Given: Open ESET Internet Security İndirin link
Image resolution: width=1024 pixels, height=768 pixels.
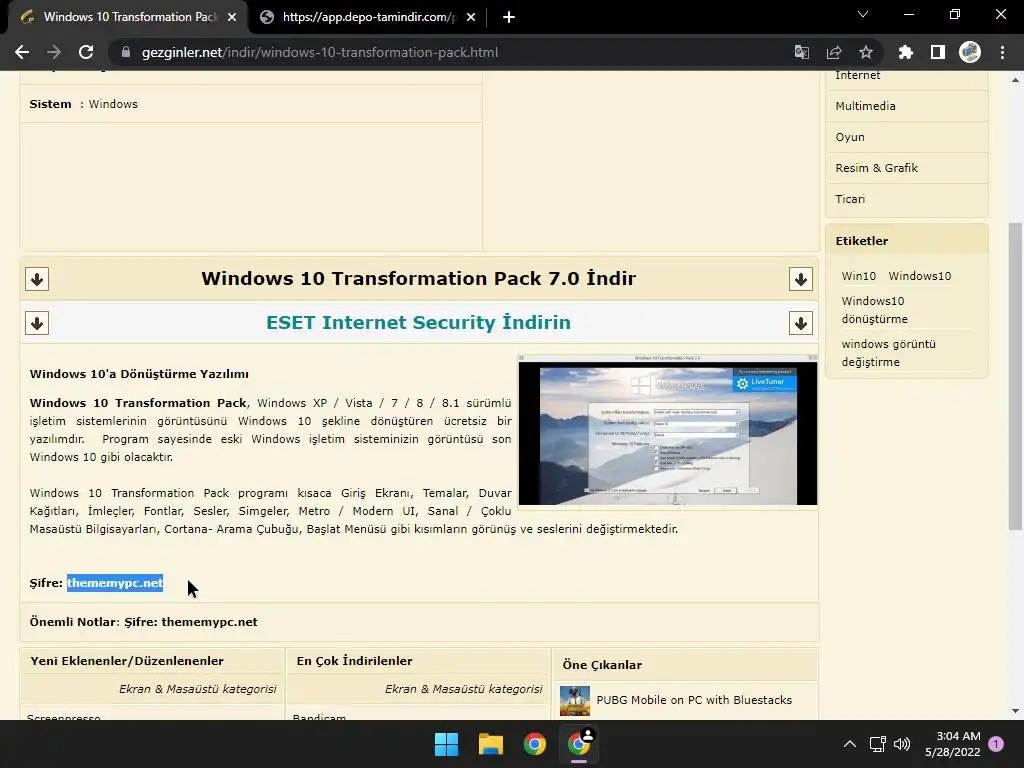Looking at the screenshot, I should pos(419,323).
